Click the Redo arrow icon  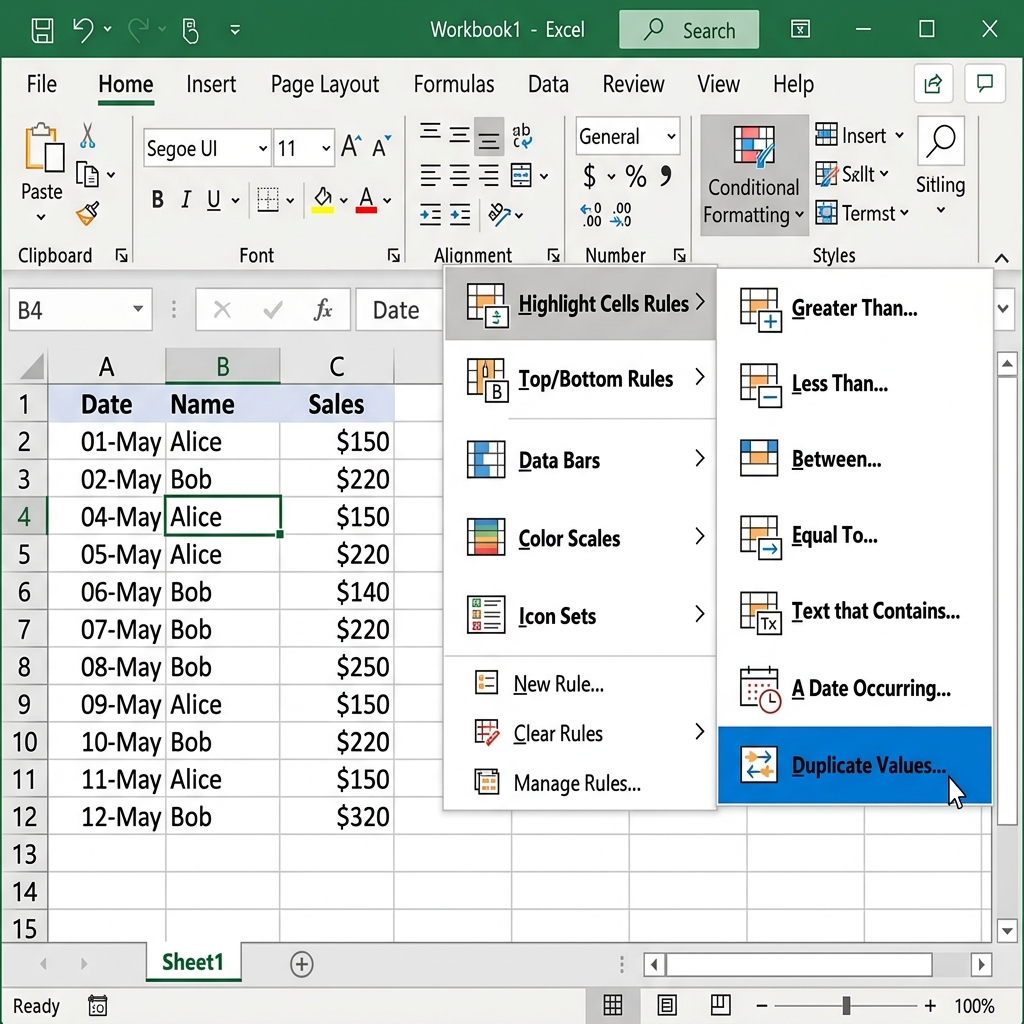[138, 30]
